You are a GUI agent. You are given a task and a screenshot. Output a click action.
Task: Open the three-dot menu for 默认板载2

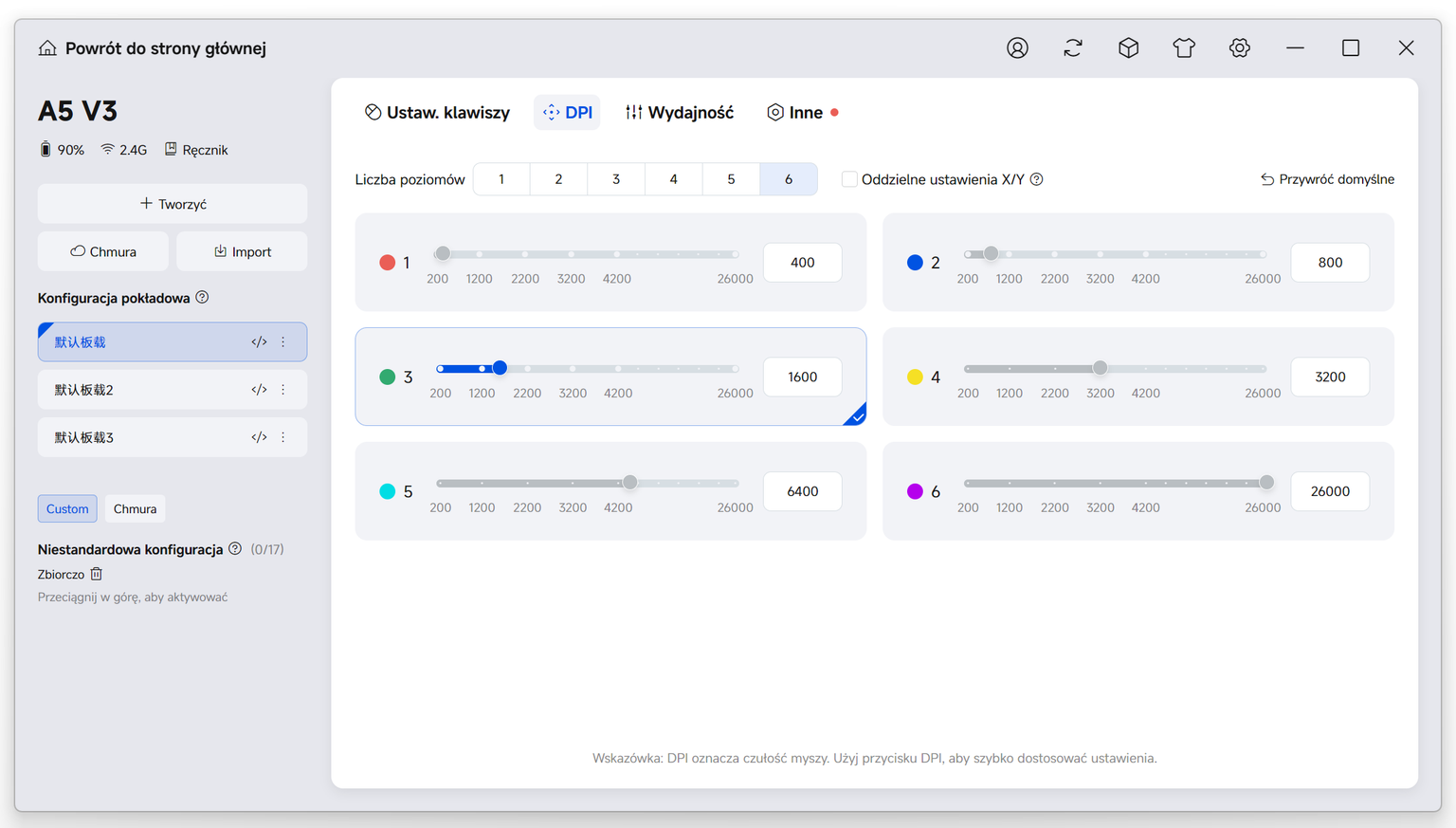283,390
